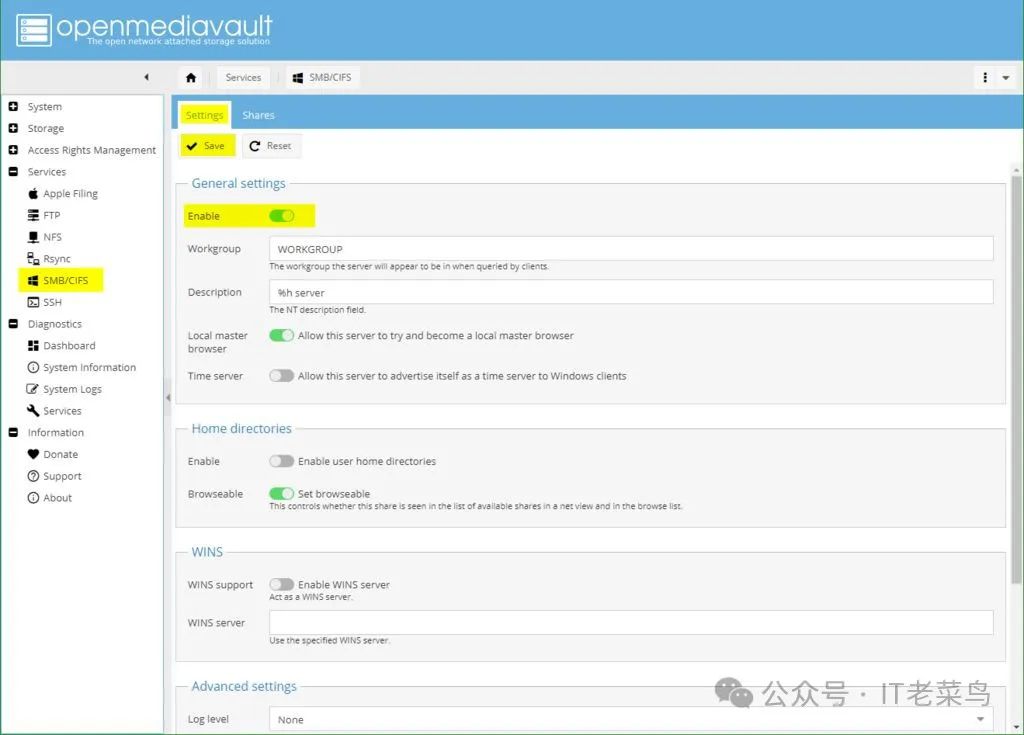Screen dimensions: 1024x735
Task: Click the WINS server input field
Action: pos(631,623)
